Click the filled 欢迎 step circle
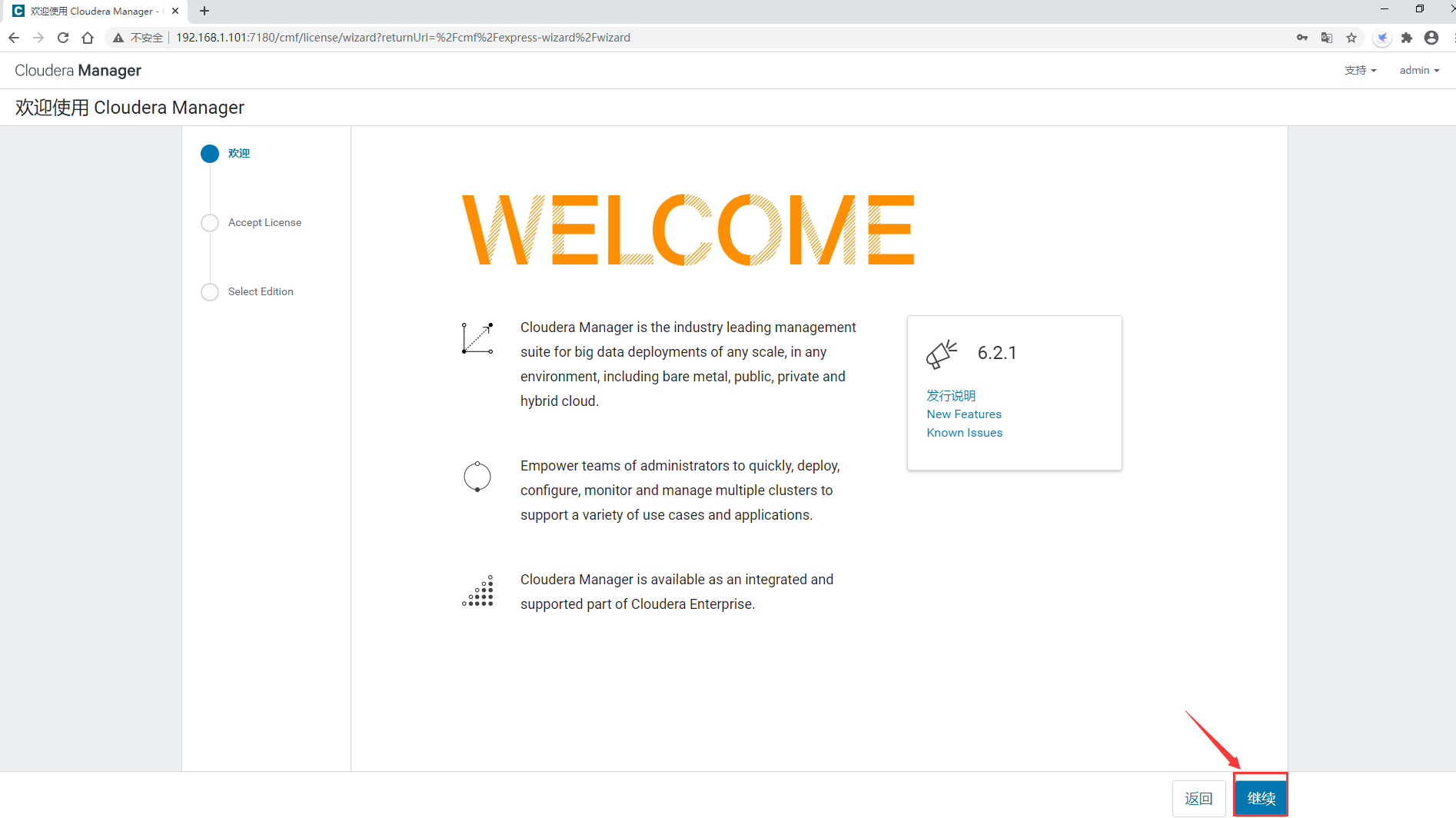 (210, 154)
